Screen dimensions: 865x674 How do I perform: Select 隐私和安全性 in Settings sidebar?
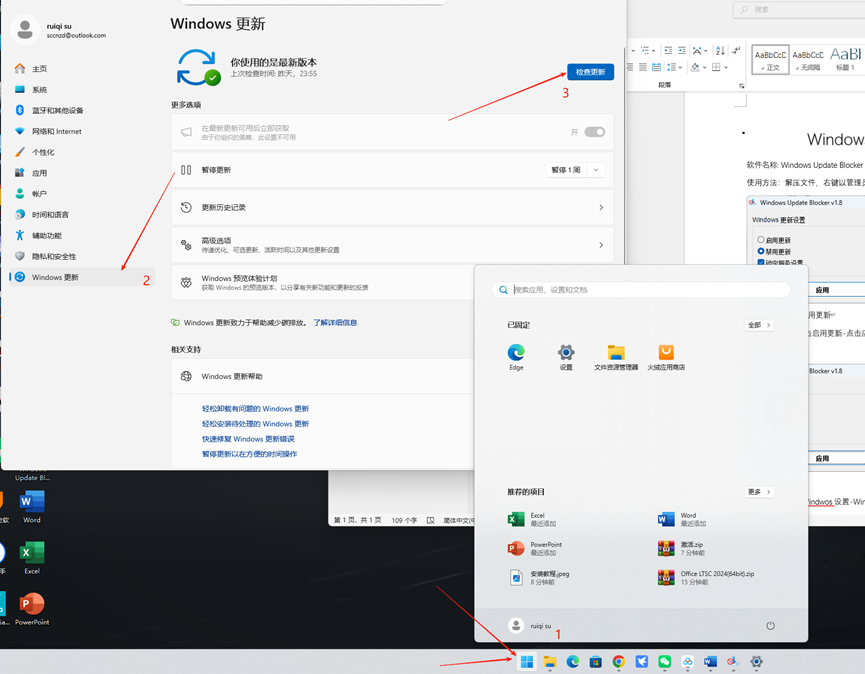coord(53,256)
